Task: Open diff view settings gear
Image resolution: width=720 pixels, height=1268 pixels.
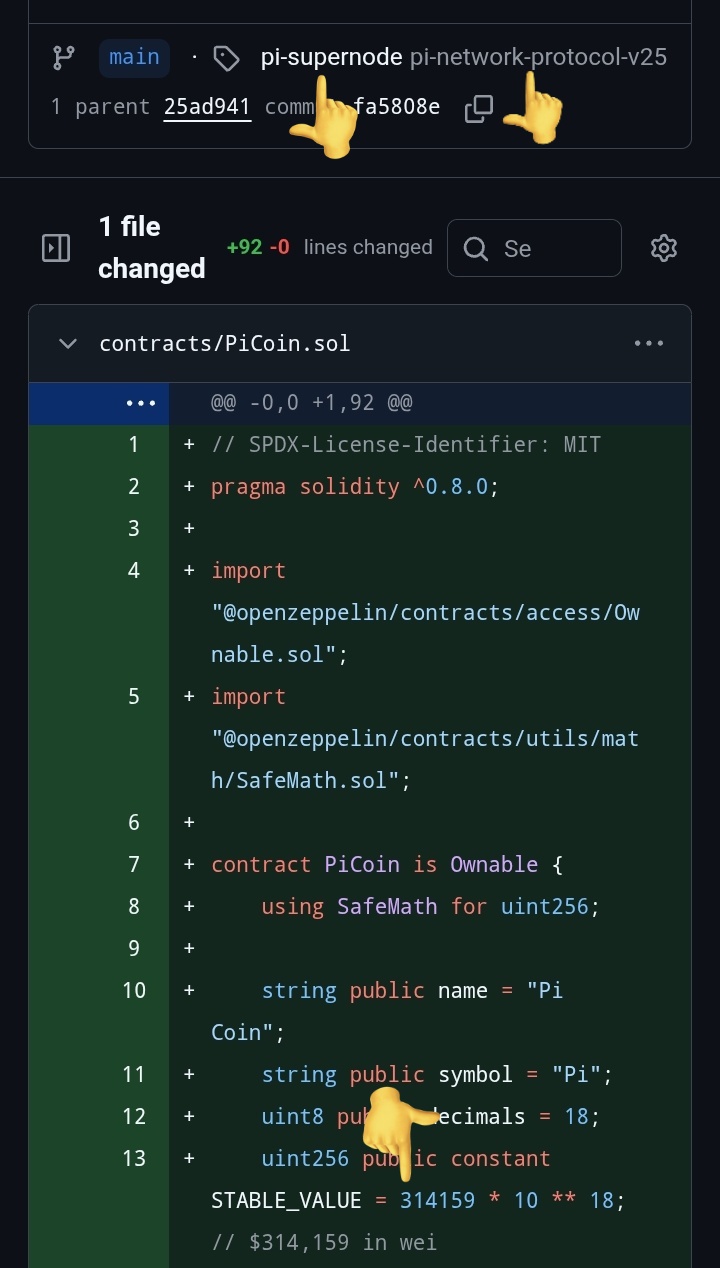Action: point(664,248)
